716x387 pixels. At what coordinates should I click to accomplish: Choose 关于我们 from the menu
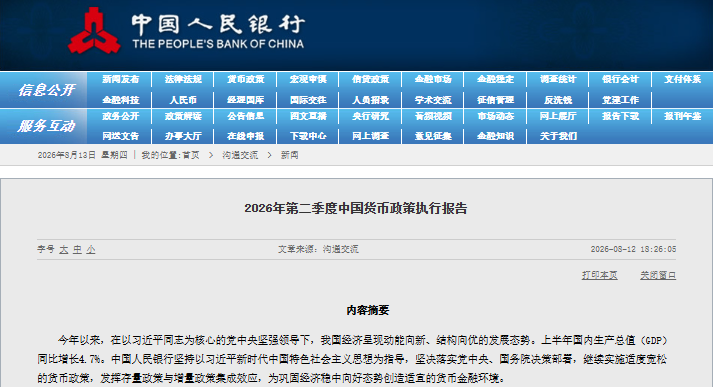click(558, 136)
